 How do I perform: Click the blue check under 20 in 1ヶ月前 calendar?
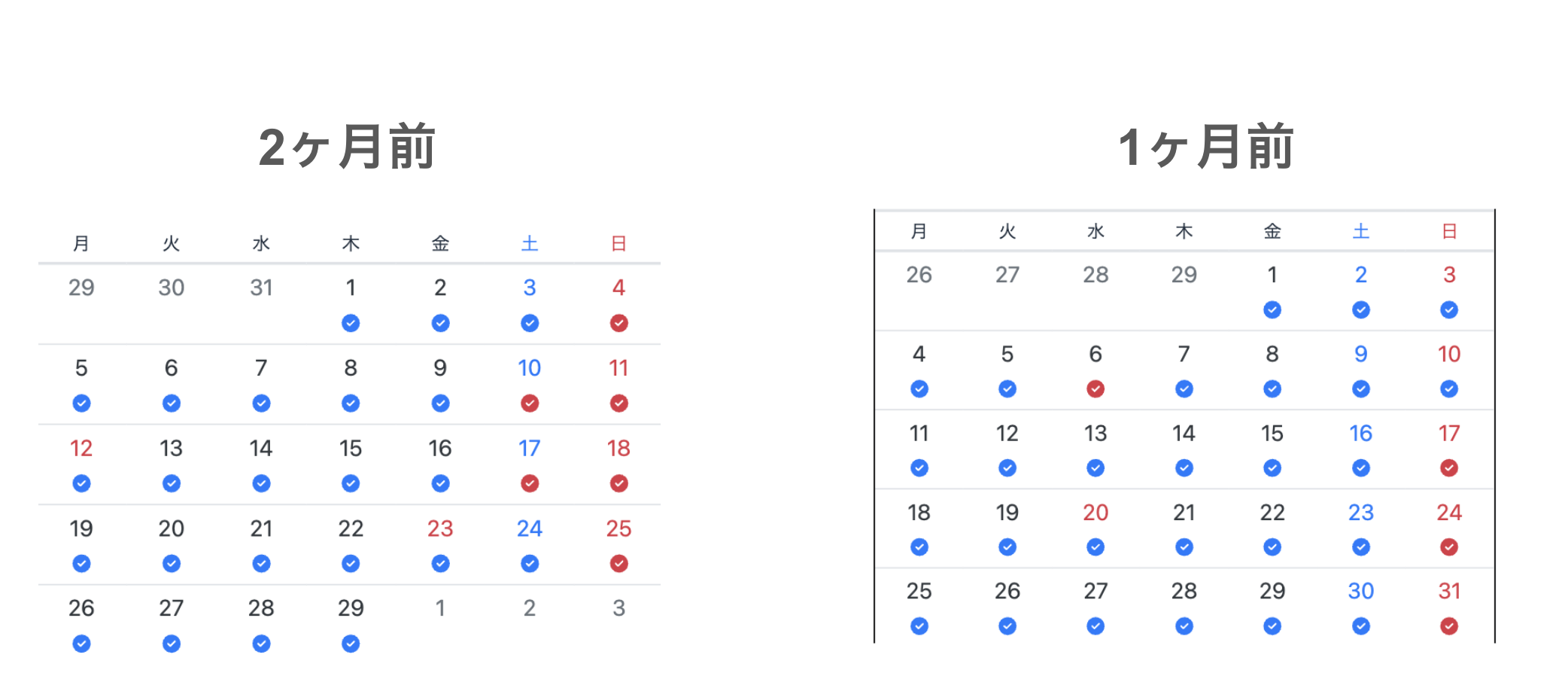1095,547
